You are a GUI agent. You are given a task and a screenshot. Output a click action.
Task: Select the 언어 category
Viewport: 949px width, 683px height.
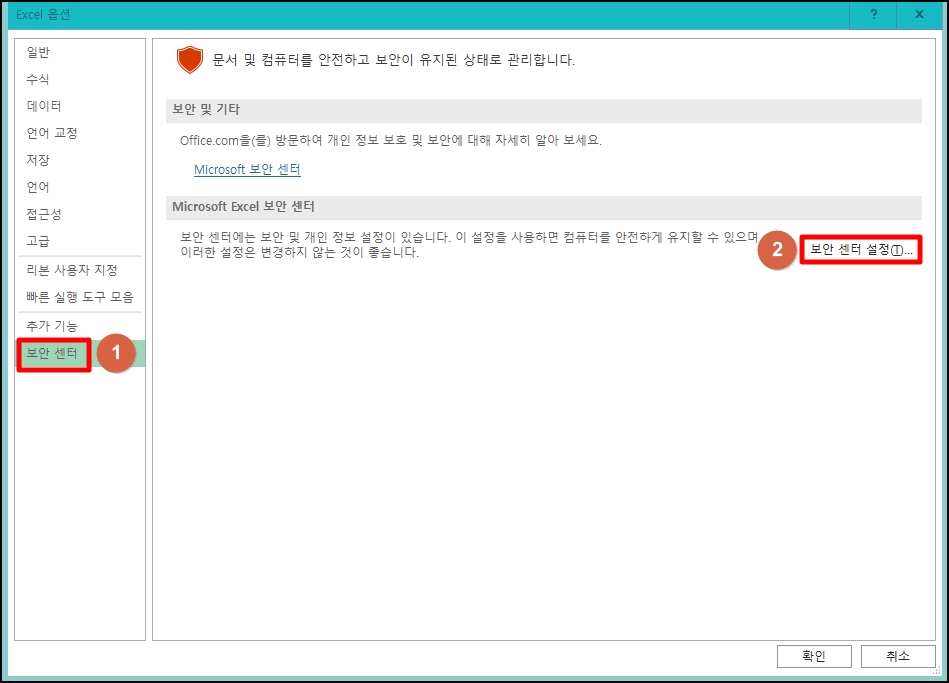pyautogui.click(x=39, y=186)
